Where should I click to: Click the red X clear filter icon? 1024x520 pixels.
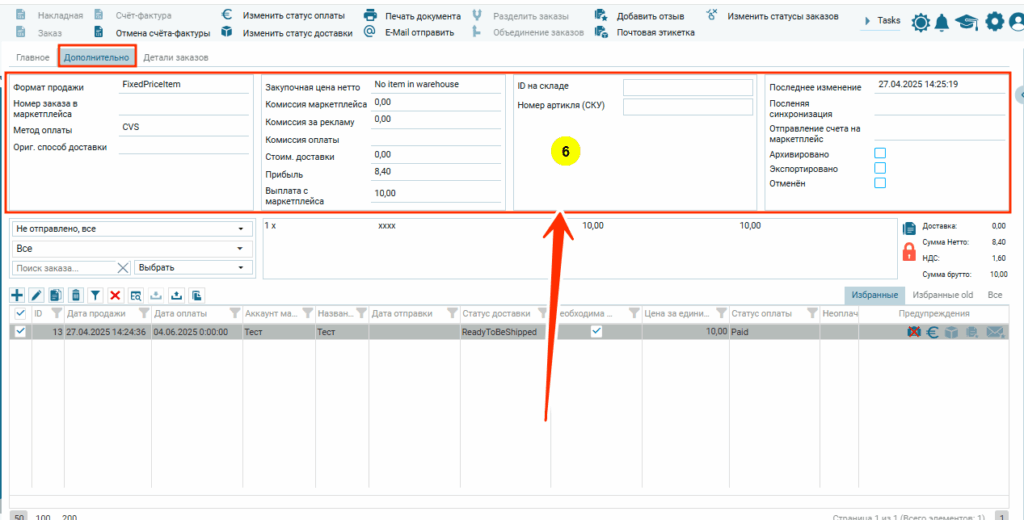(115, 295)
